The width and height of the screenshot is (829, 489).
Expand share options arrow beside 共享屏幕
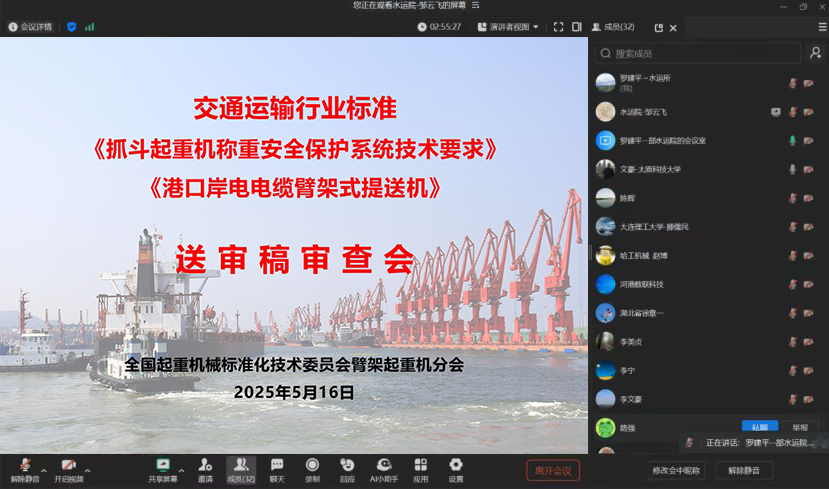(x=181, y=469)
